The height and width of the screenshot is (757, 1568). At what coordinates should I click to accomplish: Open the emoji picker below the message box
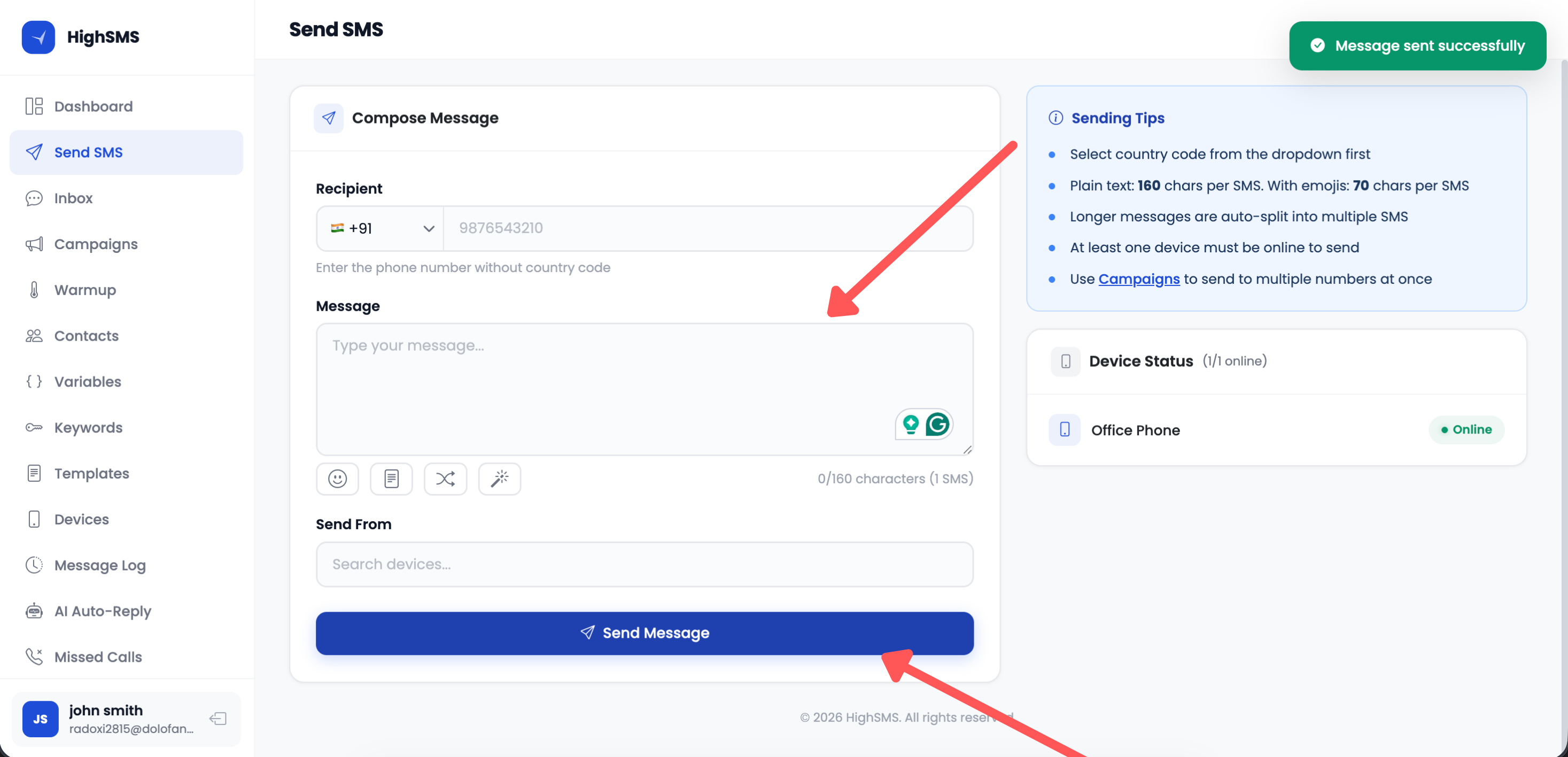337,478
